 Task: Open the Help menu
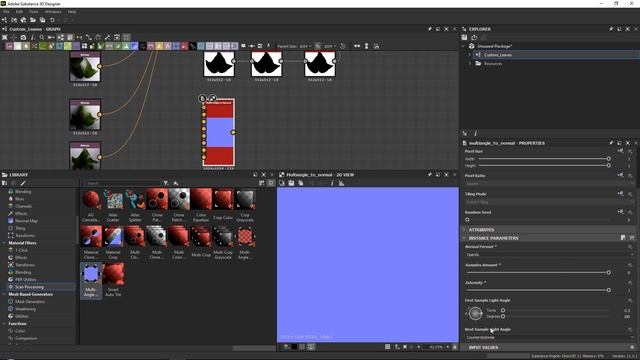click(x=72, y=12)
